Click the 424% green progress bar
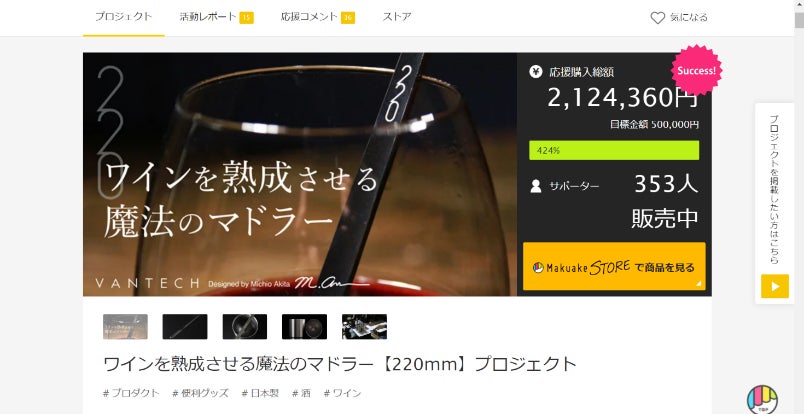This screenshot has width=804, height=414. [x=614, y=150]
